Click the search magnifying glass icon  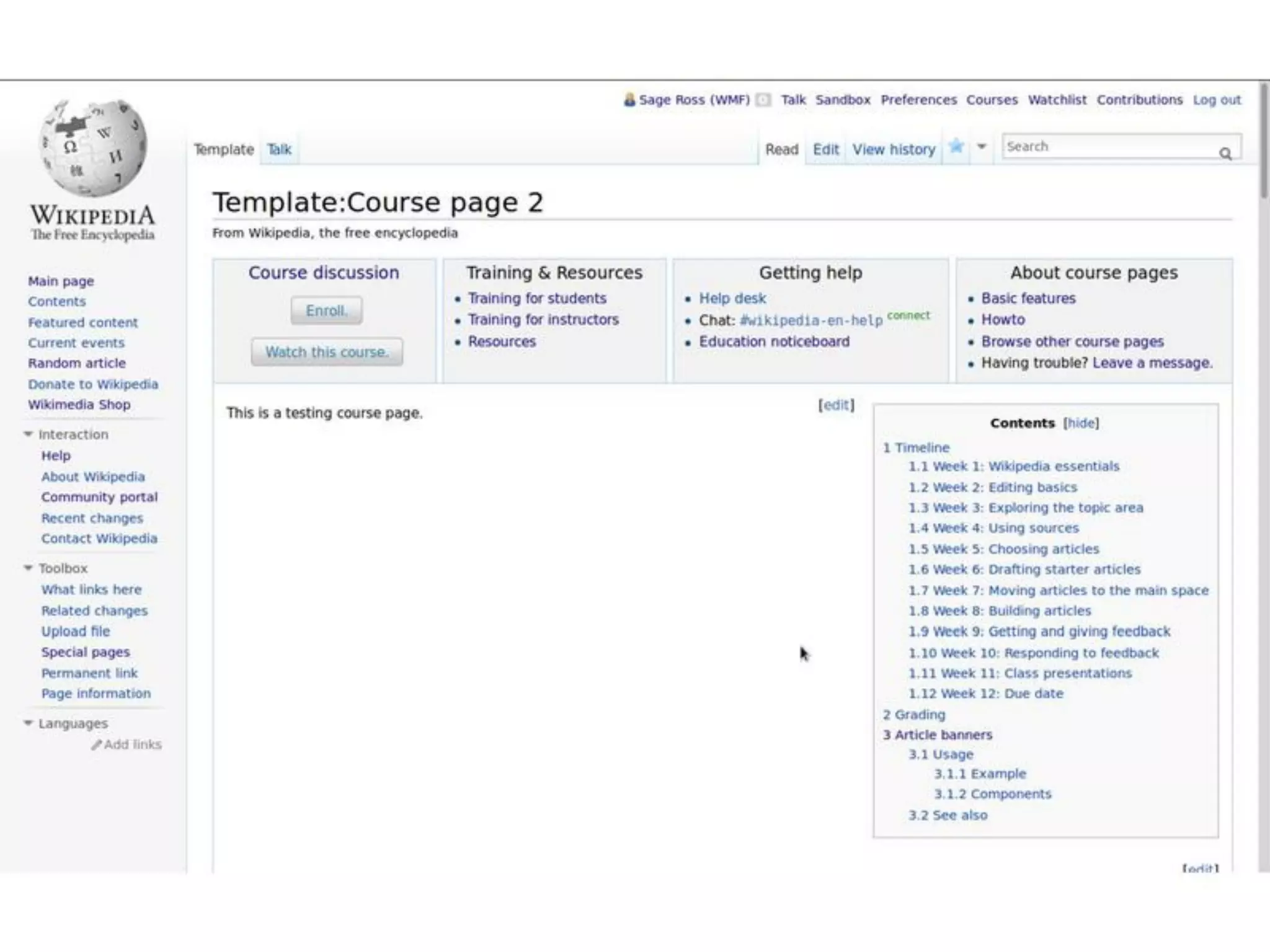[1225, 153]
